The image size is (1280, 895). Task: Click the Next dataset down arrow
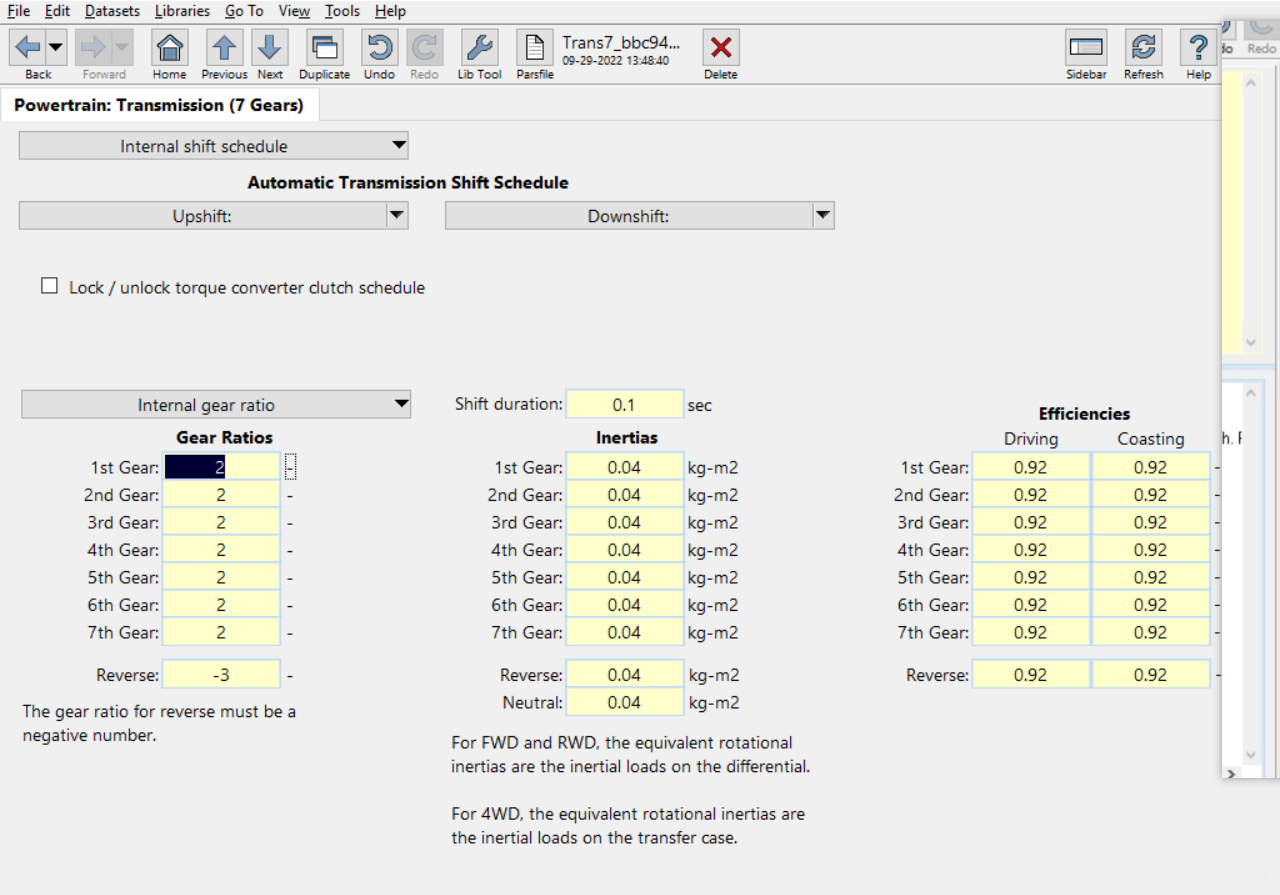pyautogui.click(x=270, y=48)
